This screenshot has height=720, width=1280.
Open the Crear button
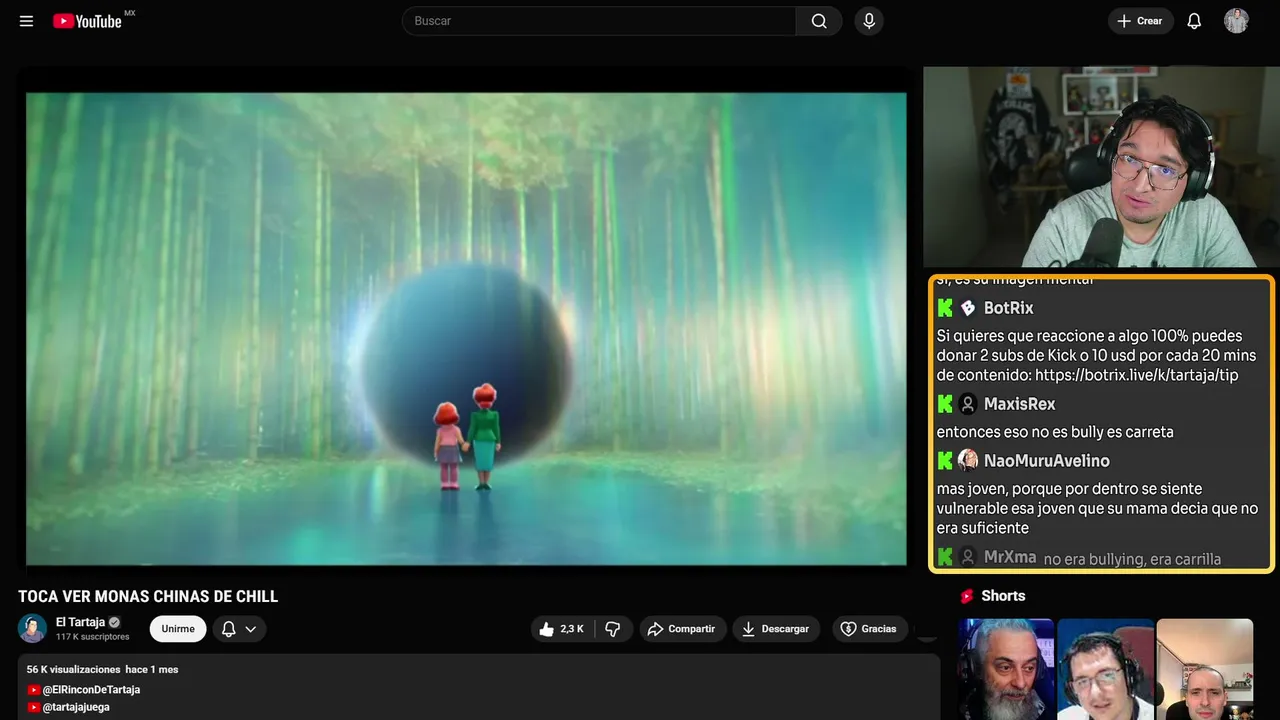coord(1140,21)
